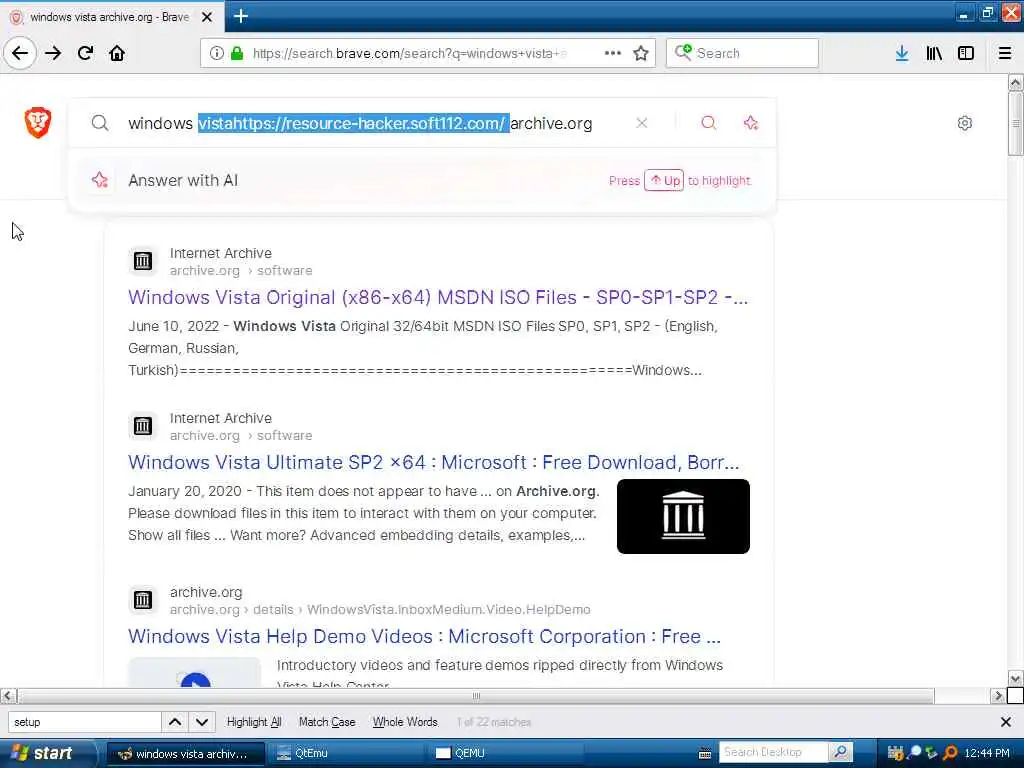Clear the Brave search query with X
The width and height of the screenshot is (1024, 768).
point(642,123)
